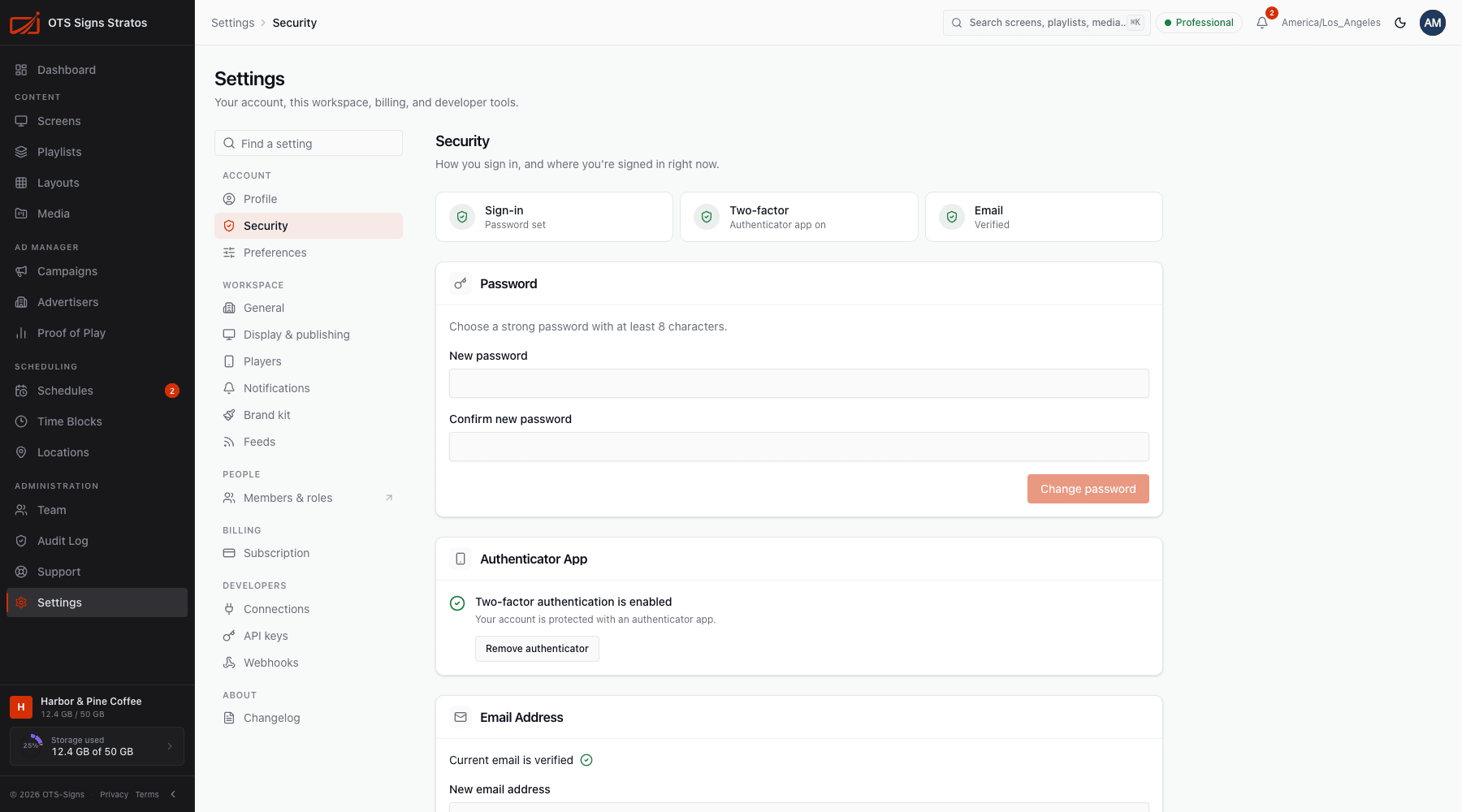The image size is (1462, 812).
Task: Open Dashboard in the sidebar
Action: pyautogui.click(x=97, y=70)
